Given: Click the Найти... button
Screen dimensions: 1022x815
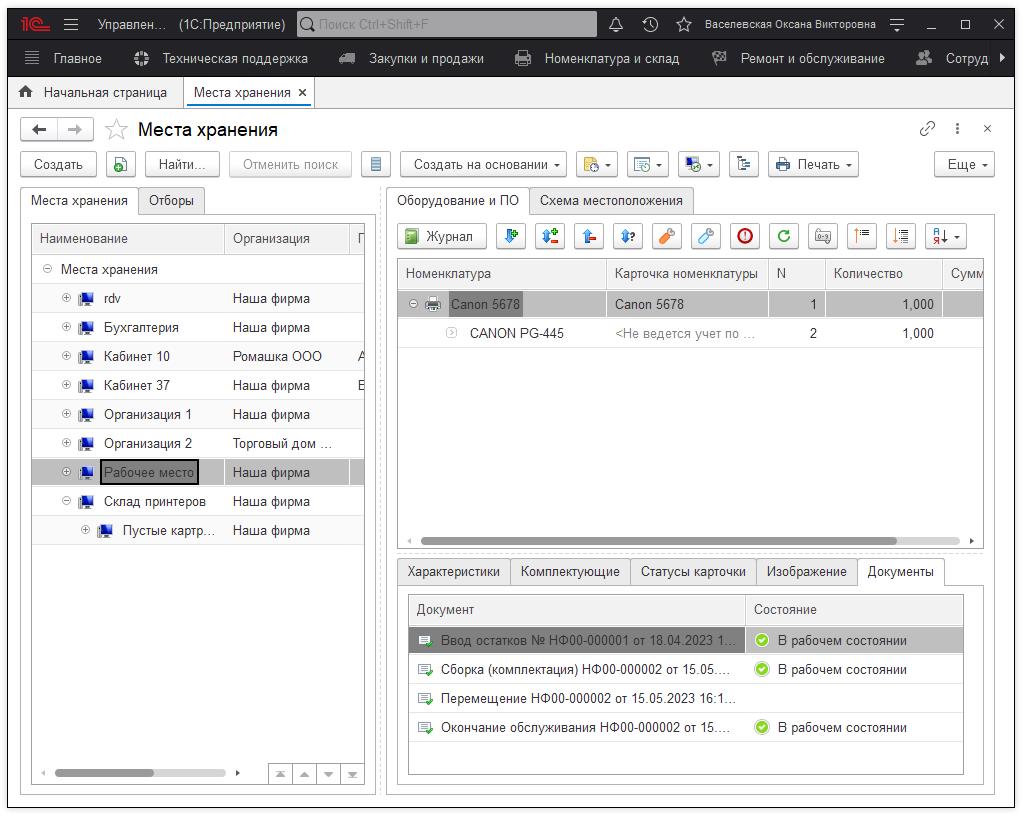Looking at the screenshot, I should click(182, 165).
